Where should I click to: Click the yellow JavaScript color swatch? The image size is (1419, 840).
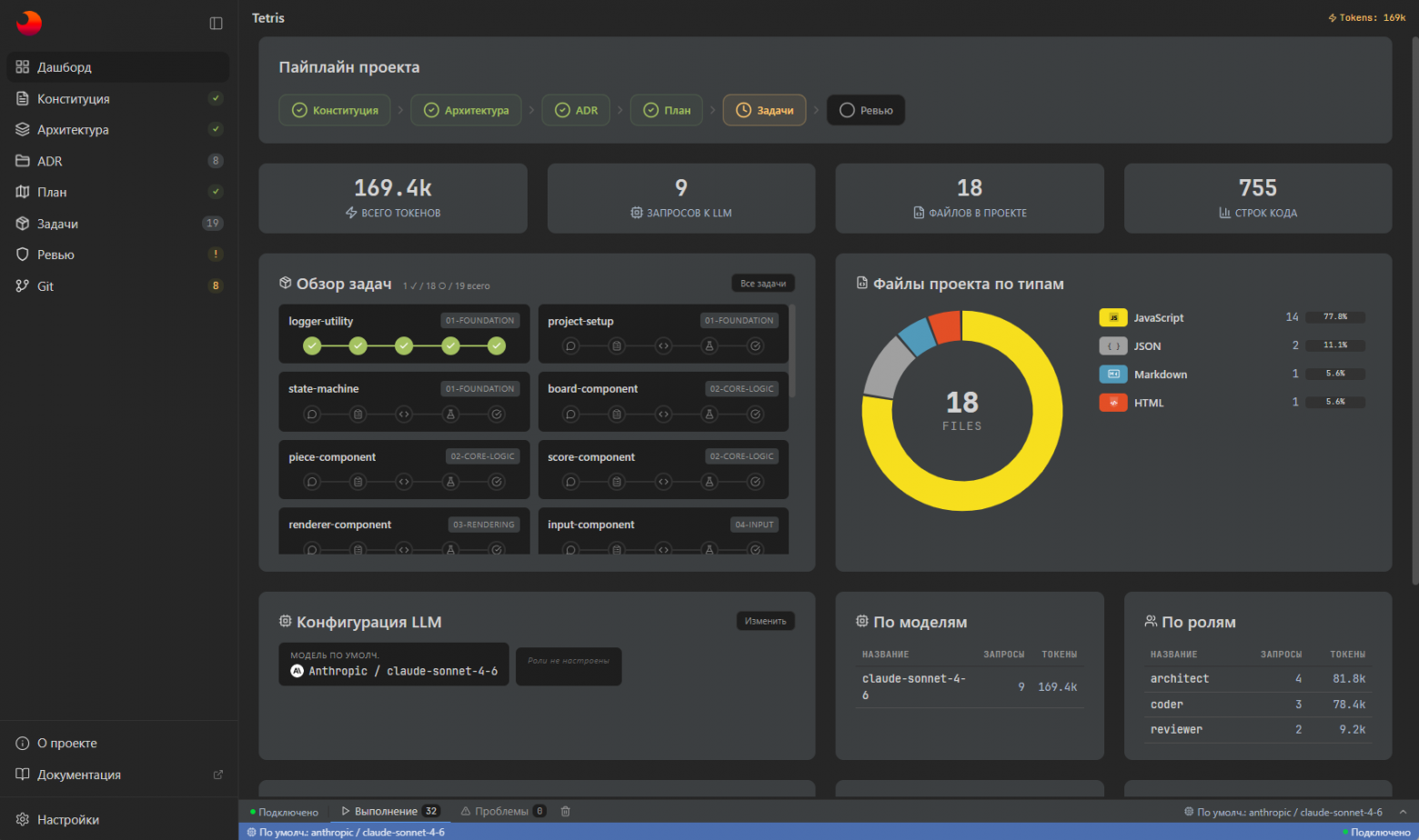point(1112,317)
